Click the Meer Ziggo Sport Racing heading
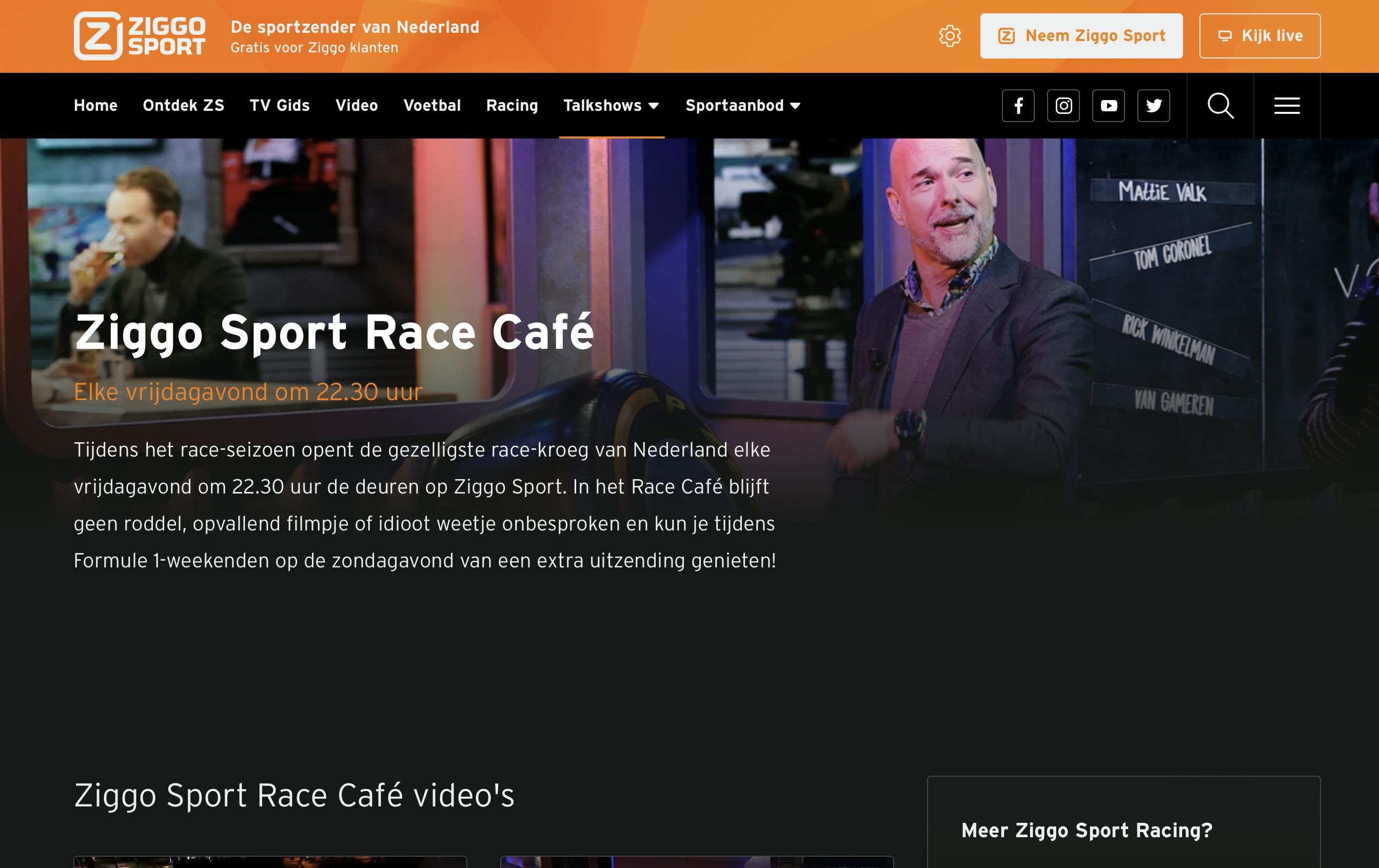 tap(1087, 830)
